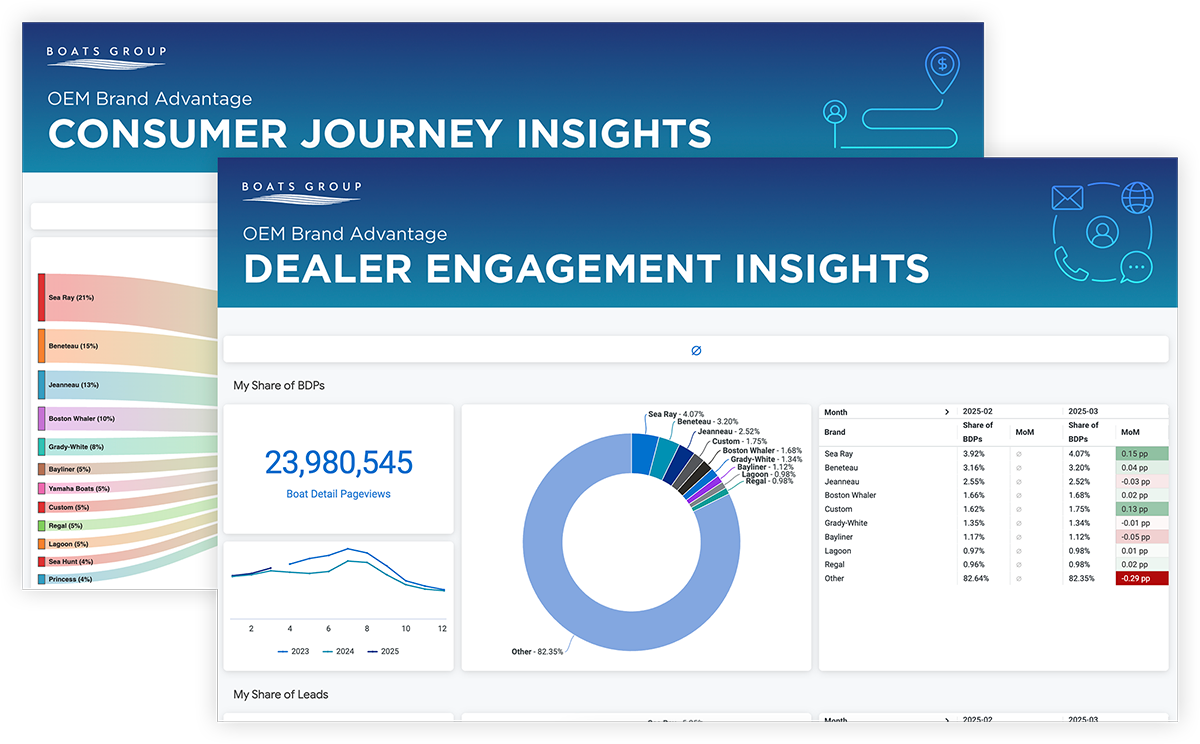This screenshot has width=1200, height=744.
Task: Click the Boston Whaler row in brand table
Action: pos(993,495)
